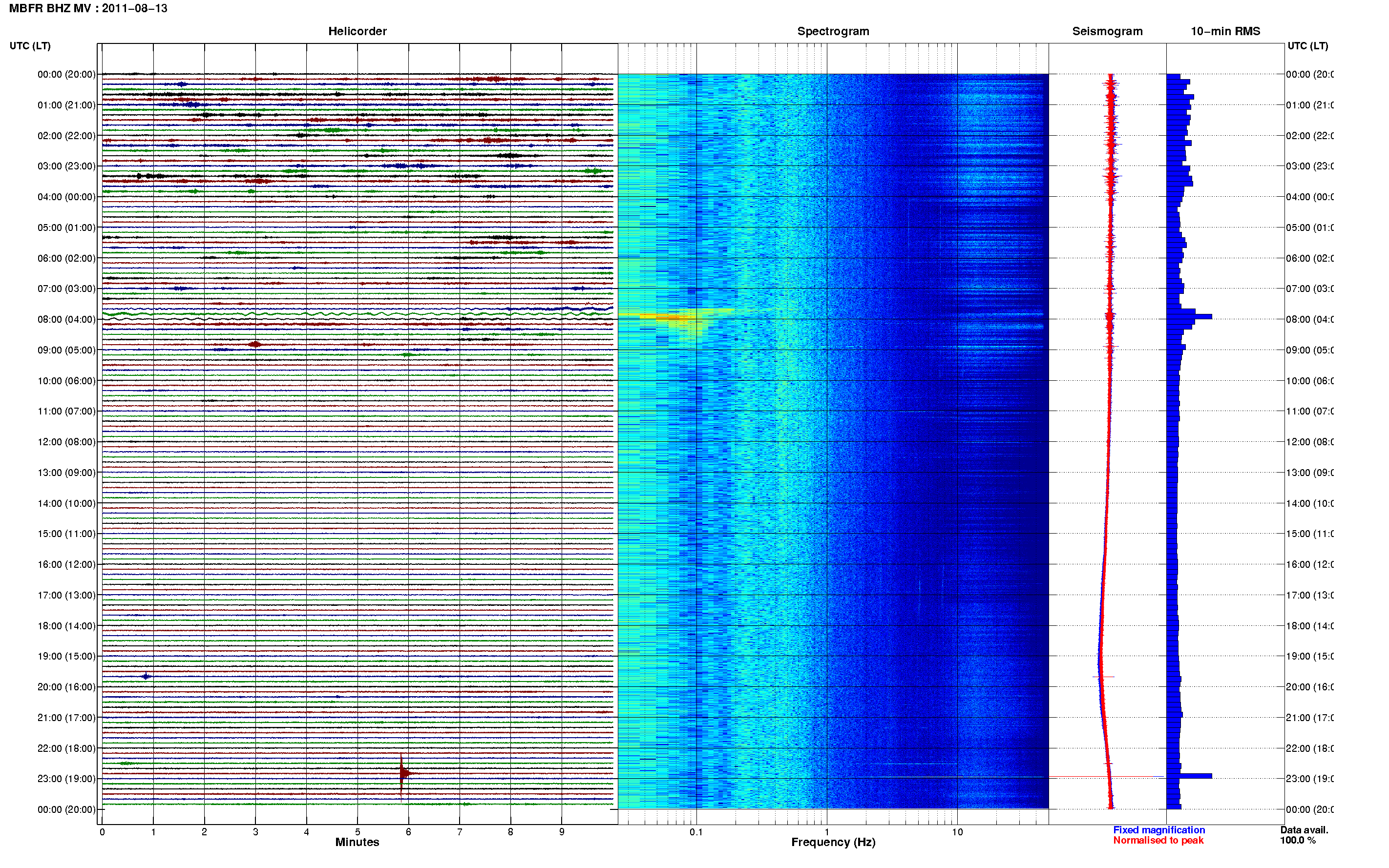Click the left-axis label '08:00 (04:00)'
The image size is (1389, 868).
[66, 320]
